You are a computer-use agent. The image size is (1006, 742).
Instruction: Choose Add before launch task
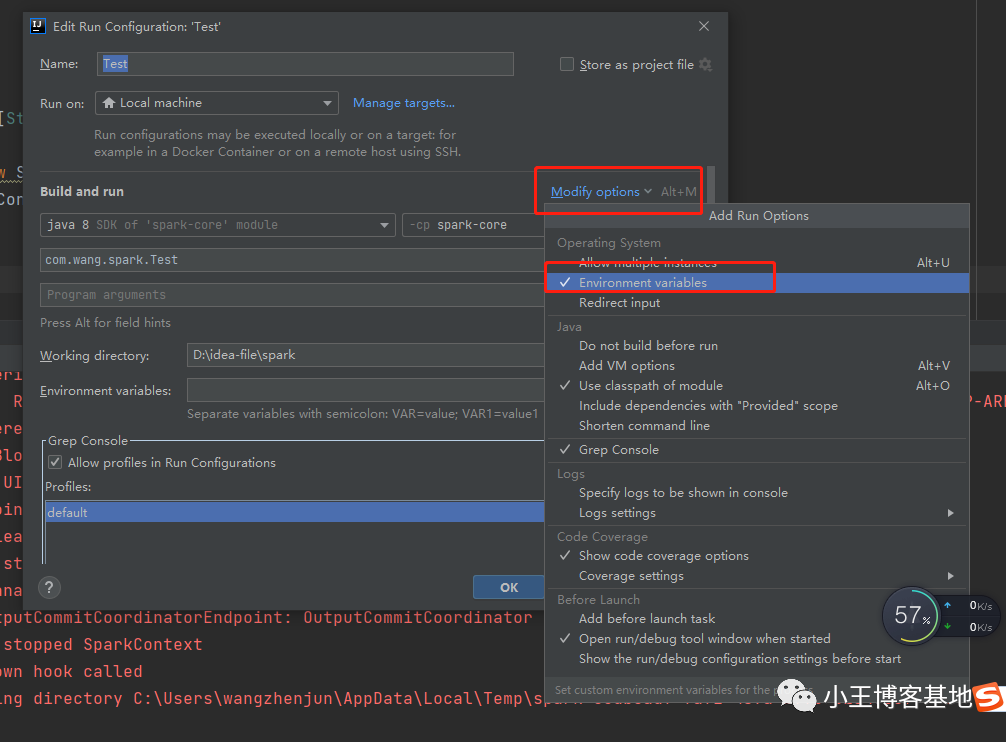756,619
